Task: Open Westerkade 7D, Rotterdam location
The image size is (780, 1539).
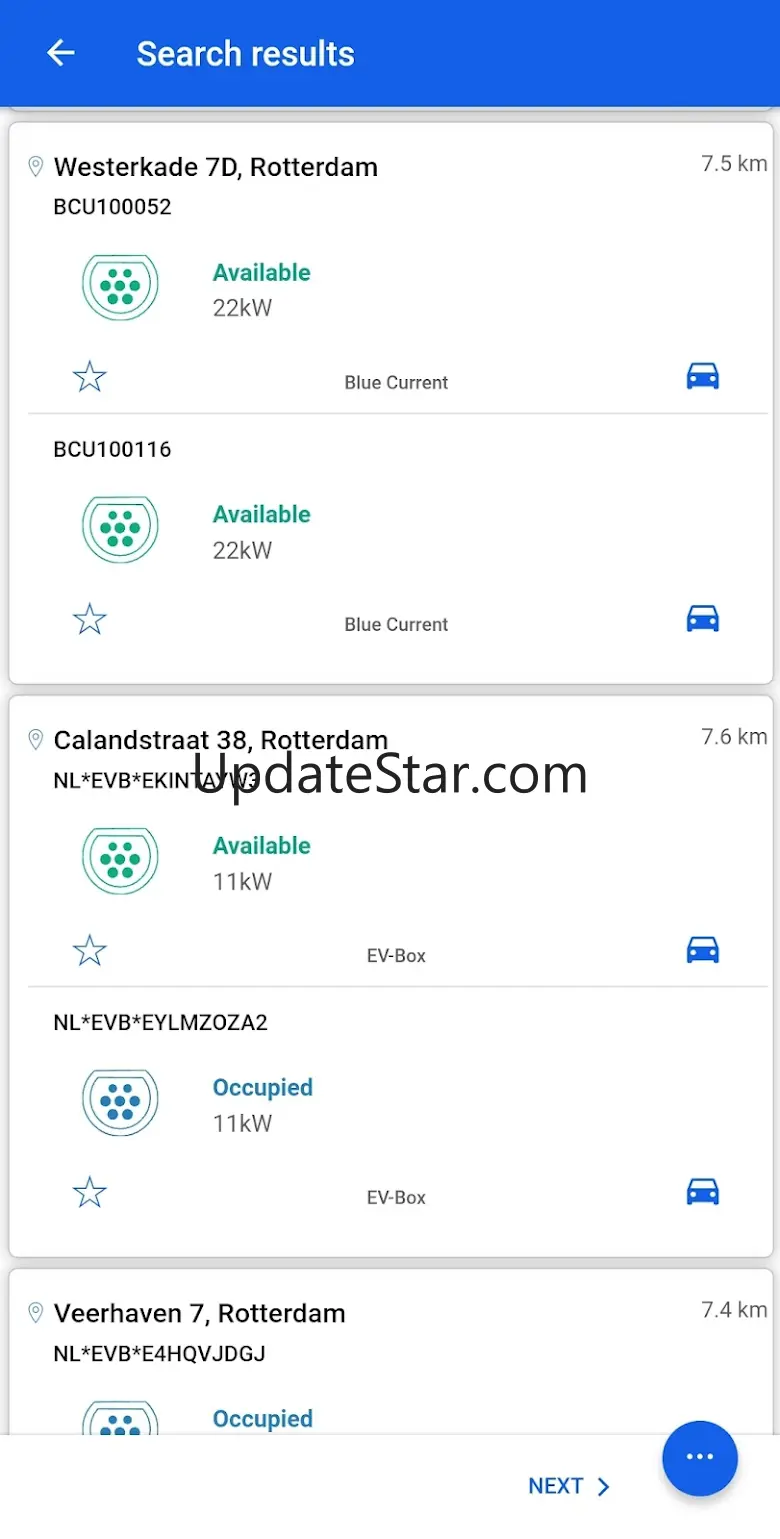Action: 216,166
